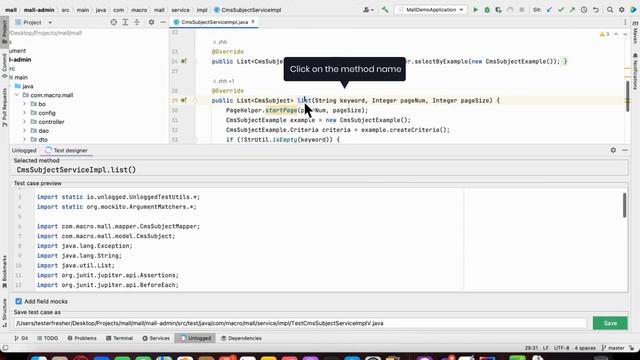Open Terminal tool window tab
The width and height of the screenshot is (640, 360).
120,338
